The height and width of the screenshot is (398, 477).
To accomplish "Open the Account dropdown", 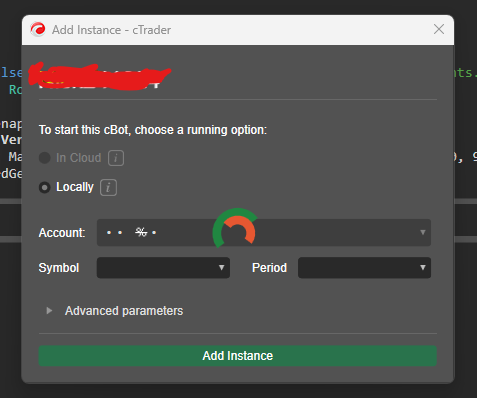I will (264, 232).
